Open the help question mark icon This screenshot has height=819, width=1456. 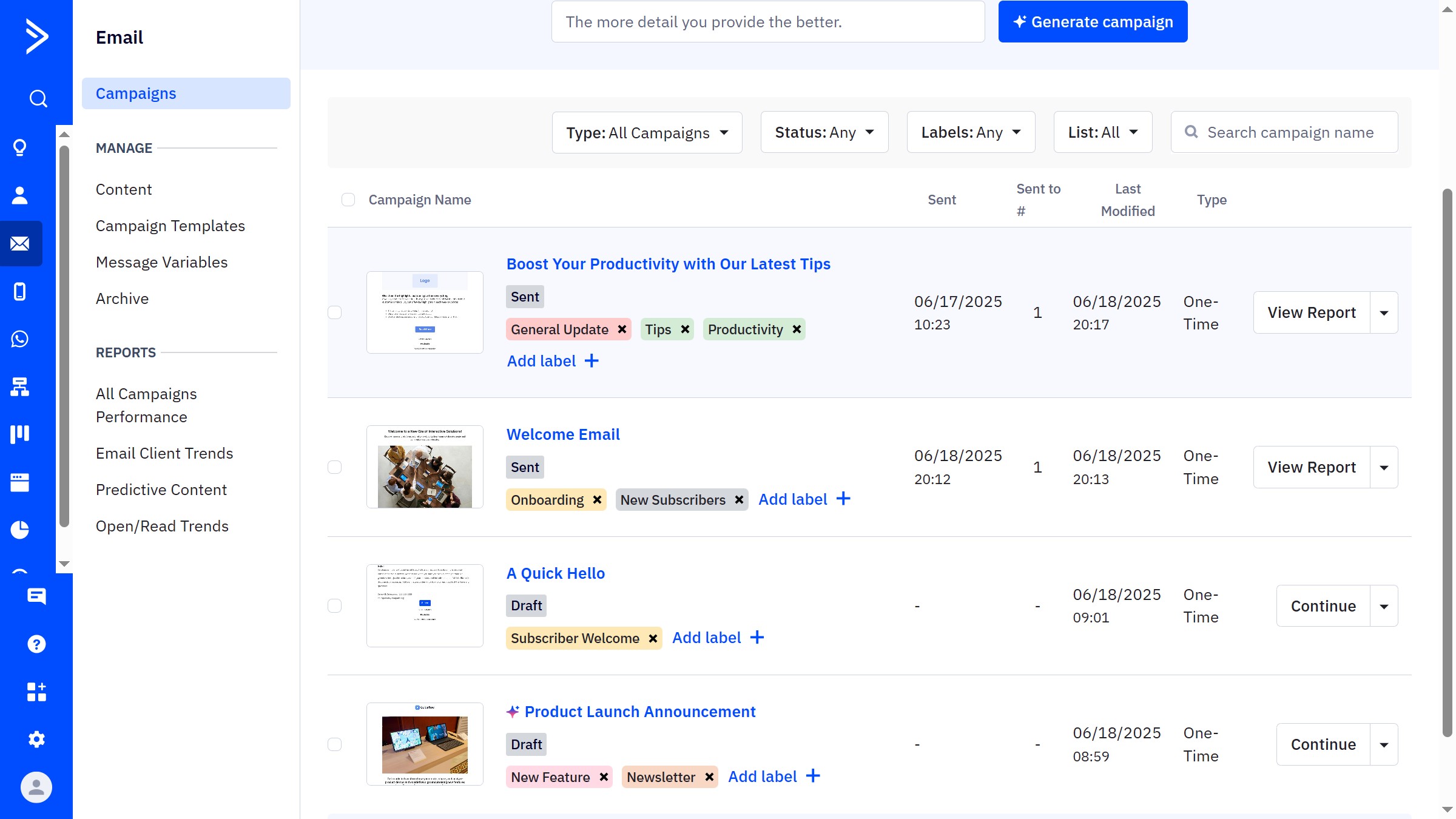(36, 644)
